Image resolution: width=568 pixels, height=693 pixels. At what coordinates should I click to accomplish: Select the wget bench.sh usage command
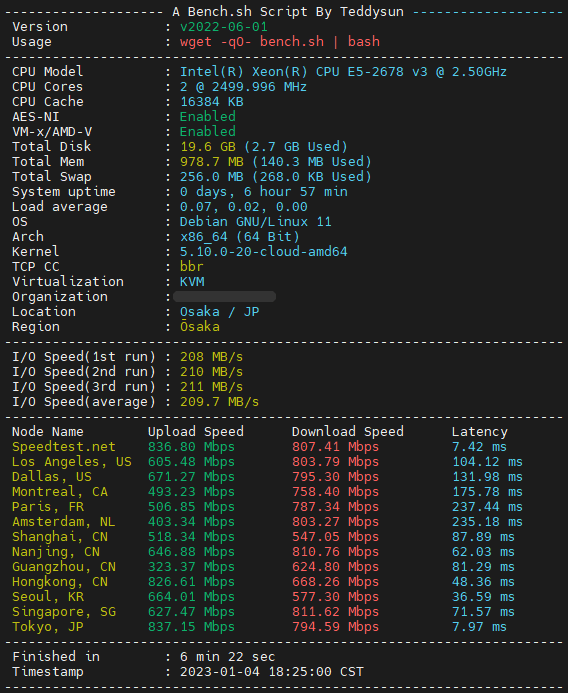coord(280,42)
